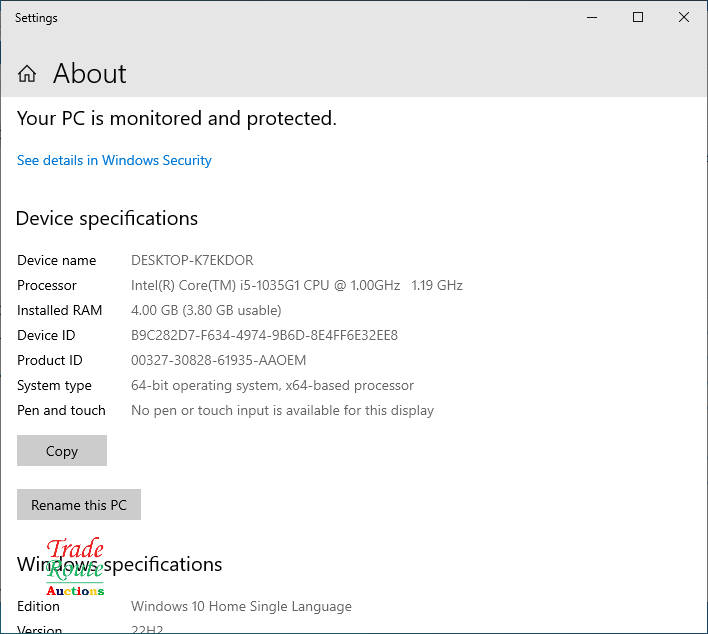This screenshot has width=708, height=634.
Task: Click the Trade Route Auctions logo
Action: (x=75, y=568)
